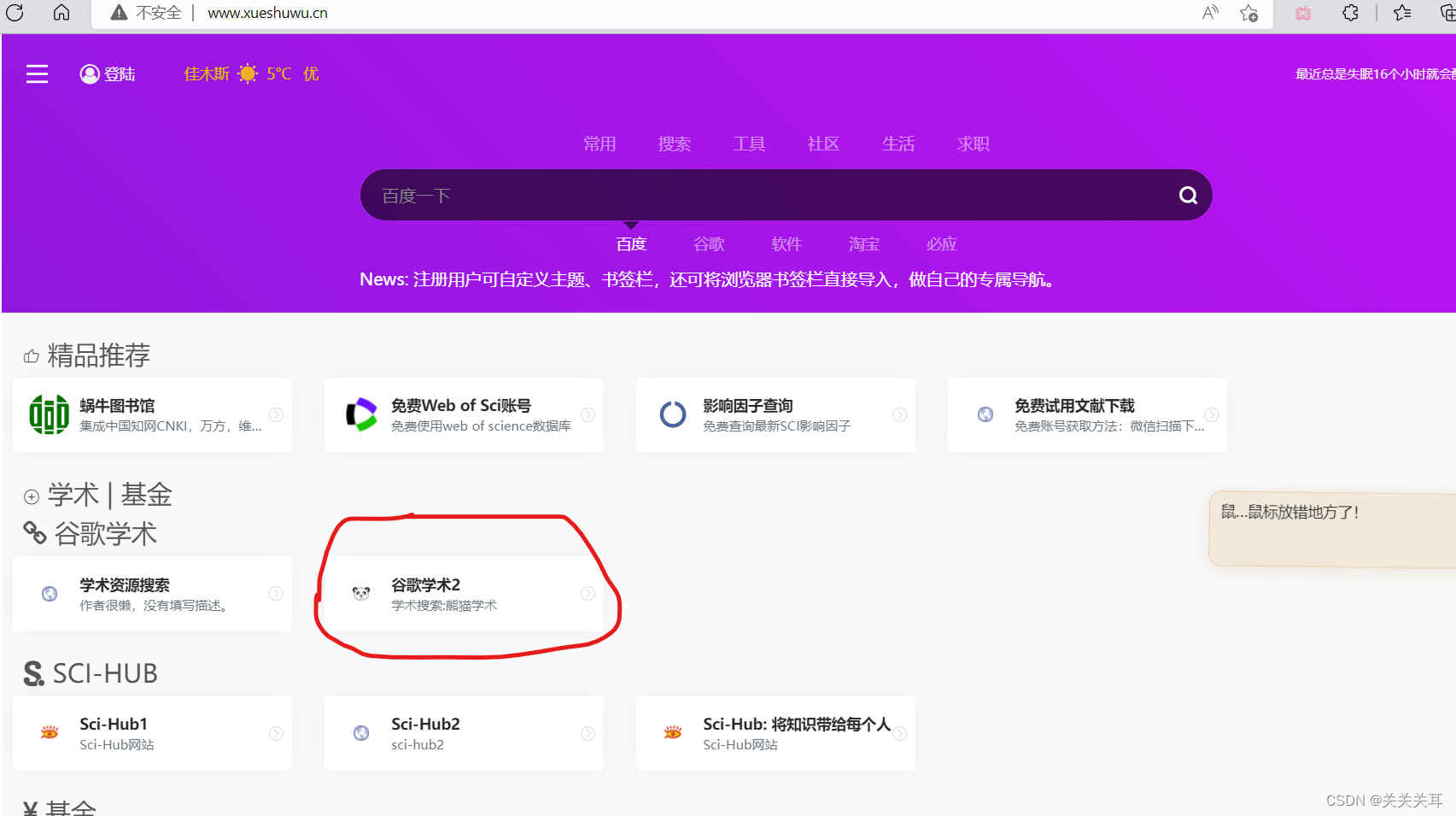Click the arrow on Sci-Hub2 card
Image resolution: width=1456 pixels, height=816 pixels.
588,733
